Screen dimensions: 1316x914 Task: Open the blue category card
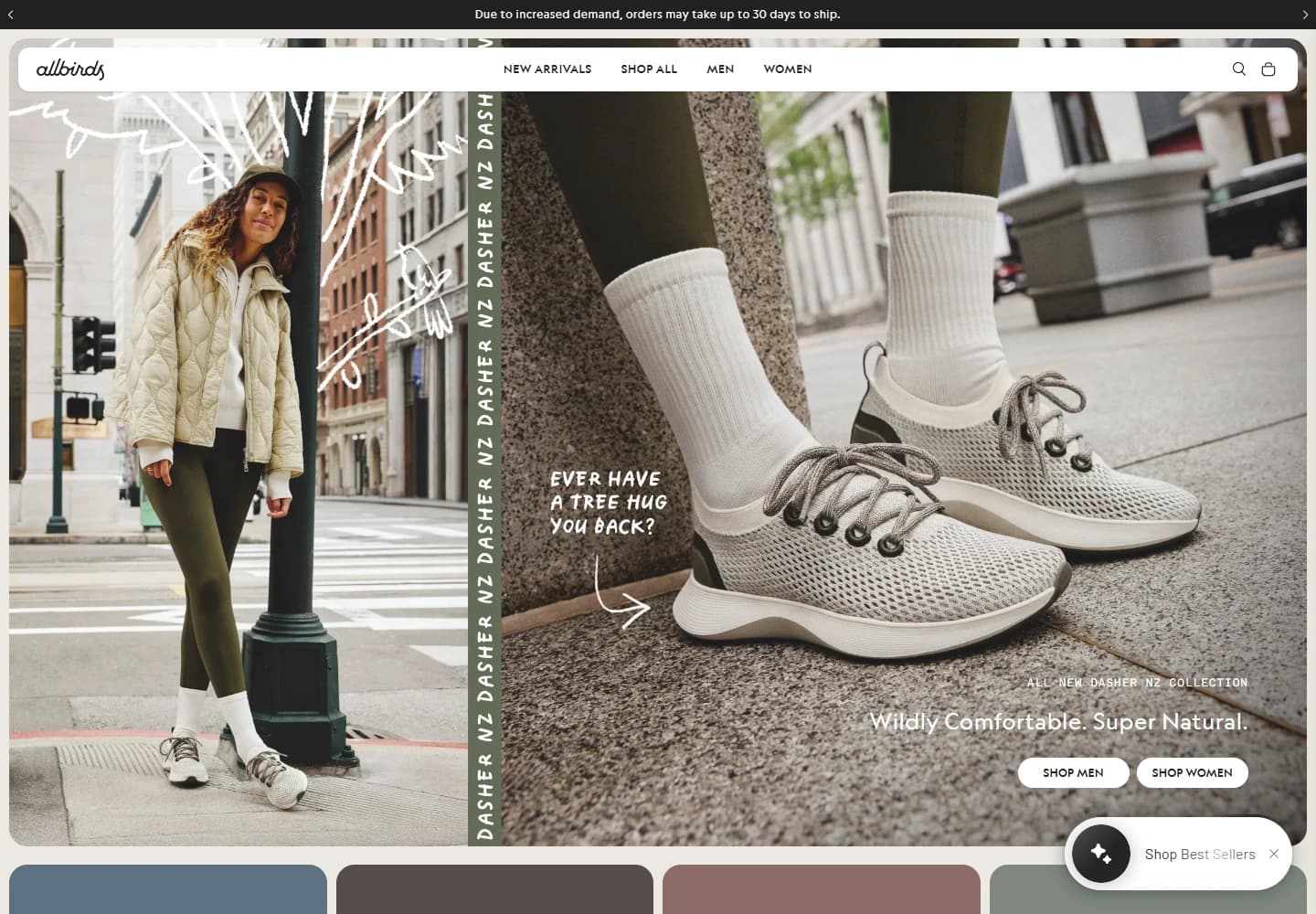click(x=168, y=889)
